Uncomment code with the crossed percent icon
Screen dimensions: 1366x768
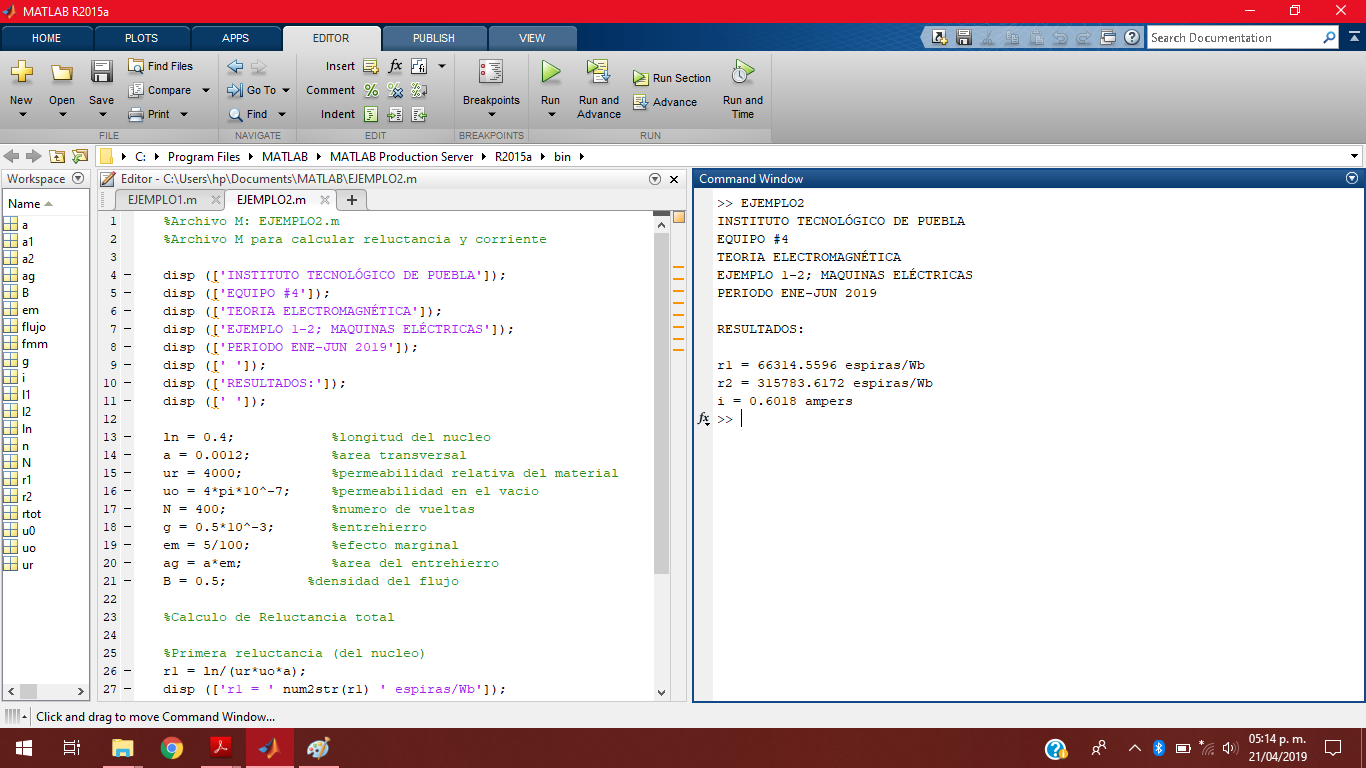coord(395,90)
